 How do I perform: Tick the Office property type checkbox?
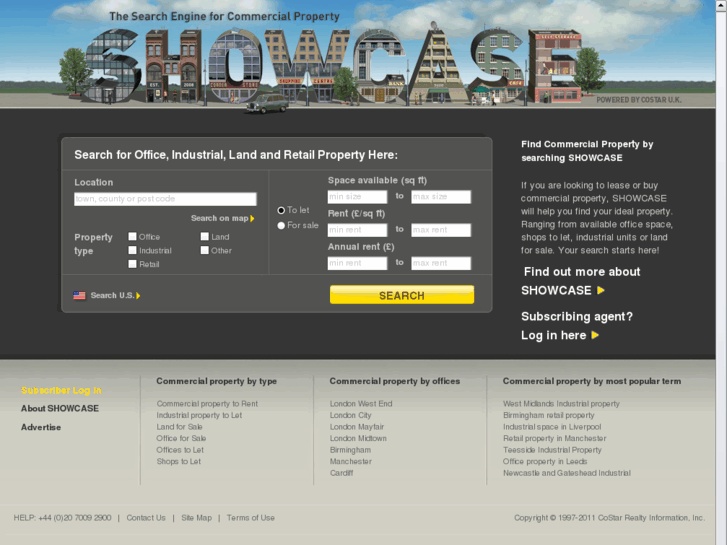[x=133, y=237]
